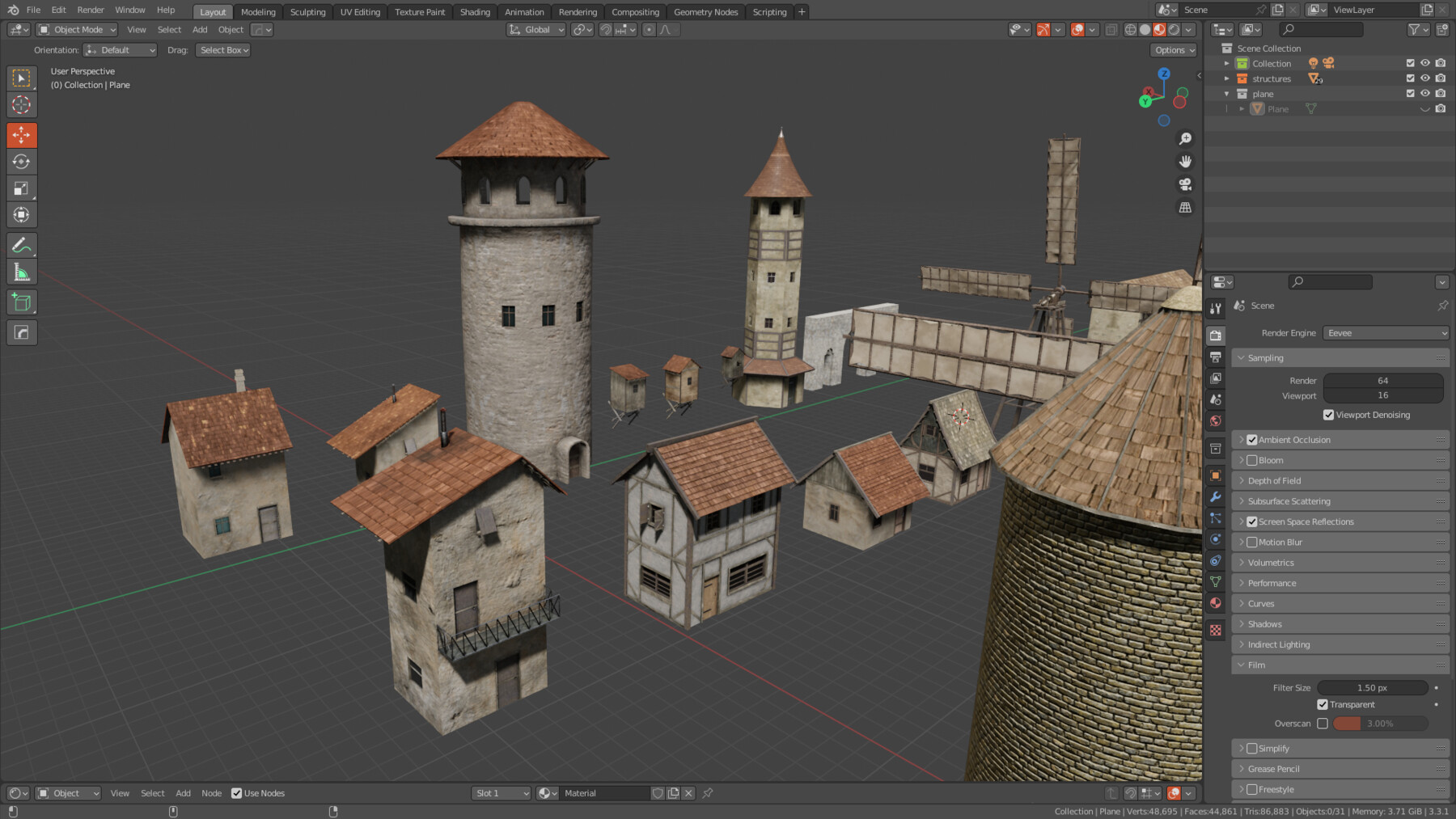Select the Measure tool

[22, 272]
